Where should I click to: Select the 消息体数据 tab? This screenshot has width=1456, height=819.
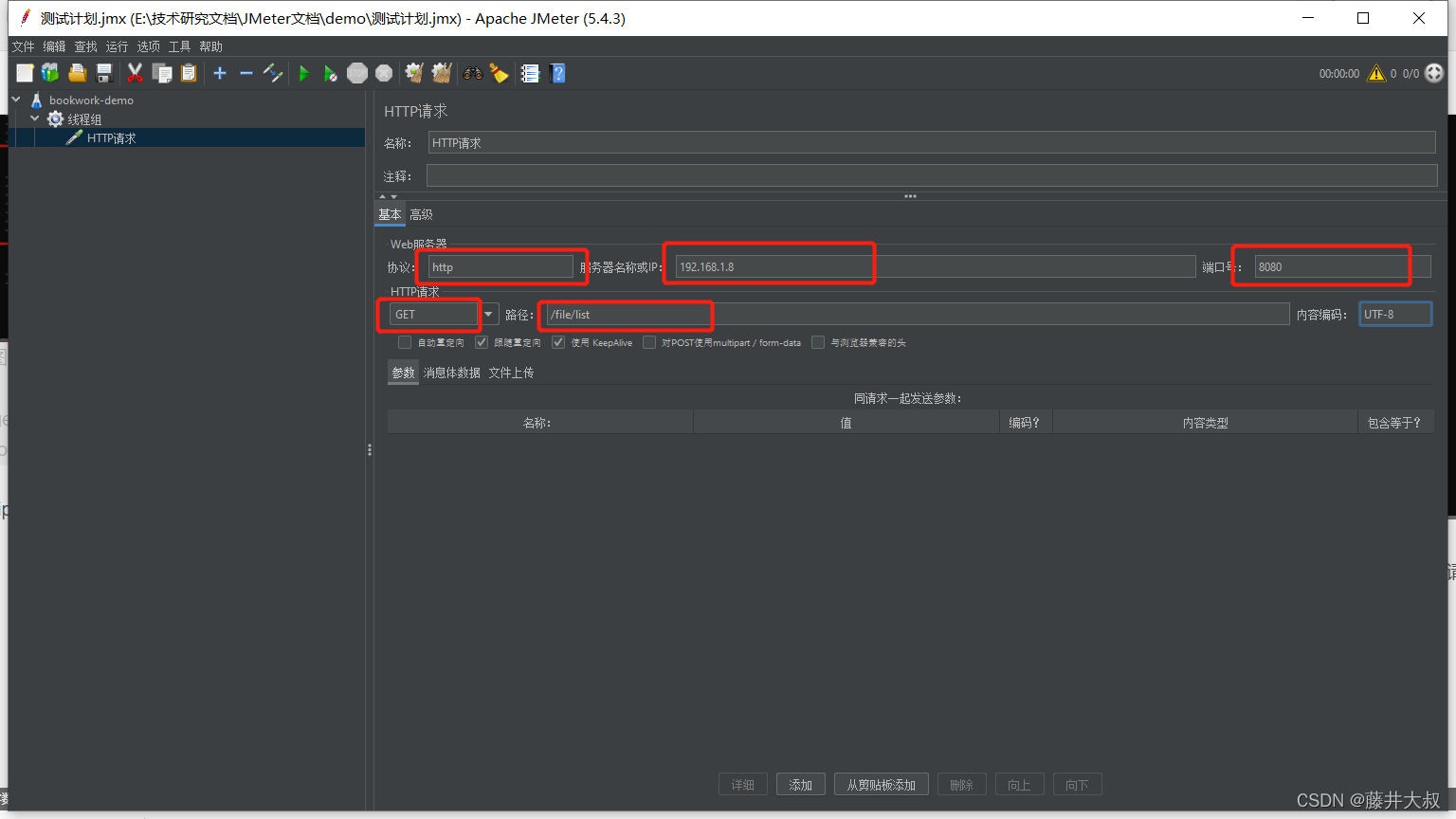tap(451, 373)
